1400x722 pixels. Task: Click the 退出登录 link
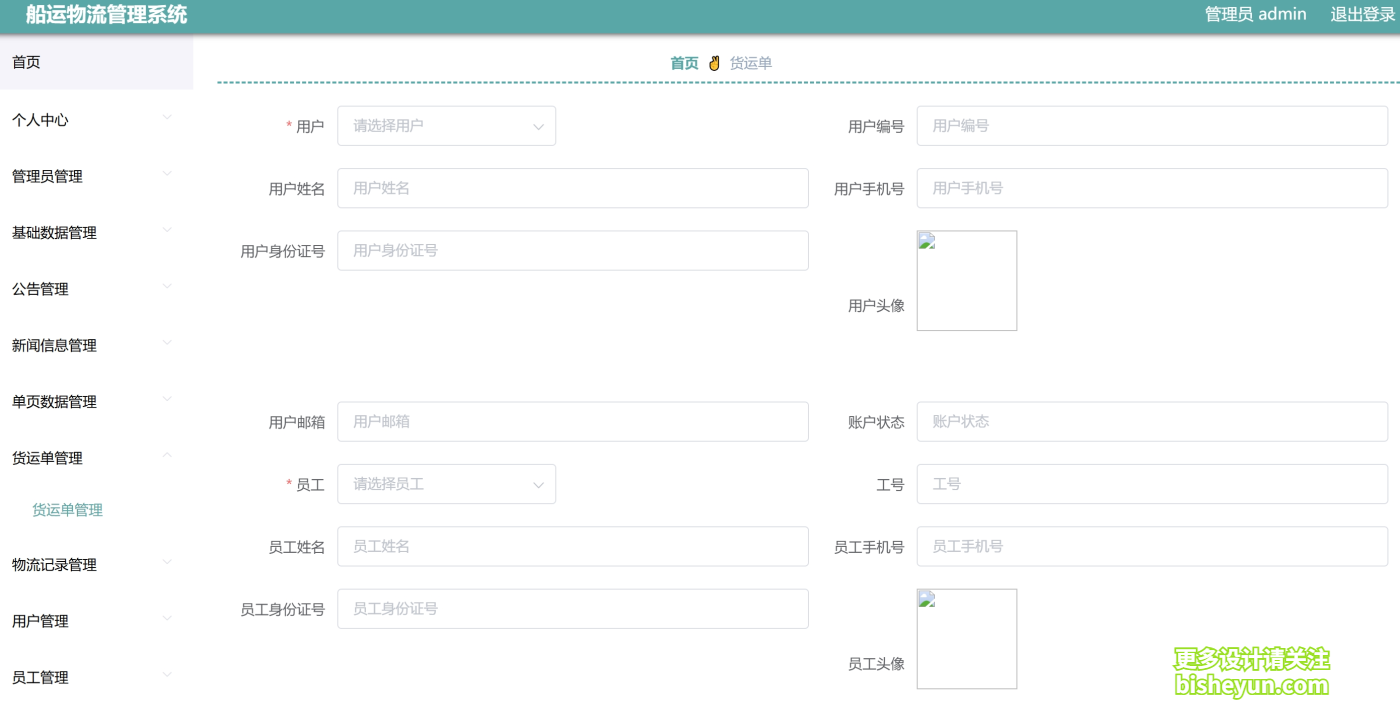1362,14
